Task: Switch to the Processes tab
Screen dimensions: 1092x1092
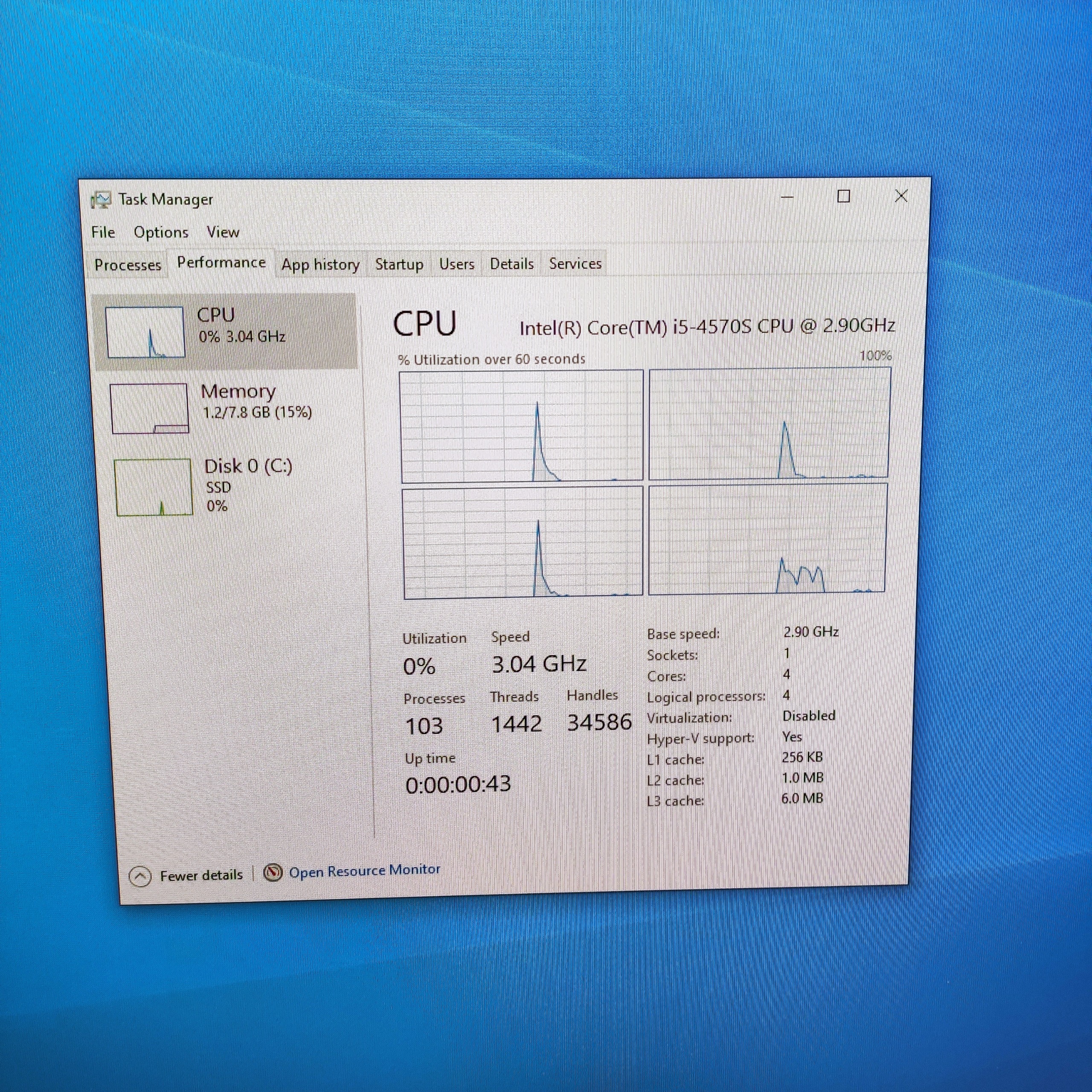Action: click(x=128, y=264)
